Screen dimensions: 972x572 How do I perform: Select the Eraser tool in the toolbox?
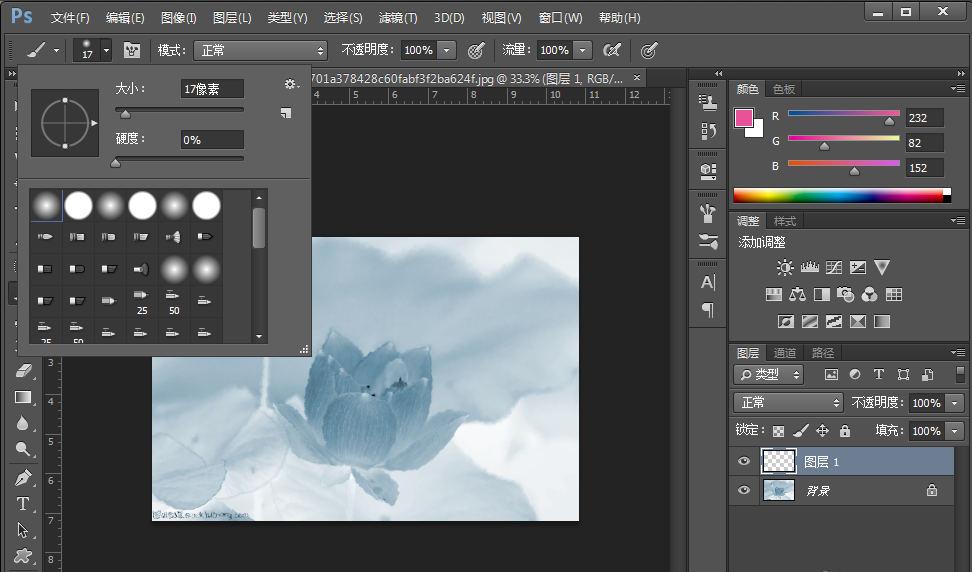[x=23, y=371]
